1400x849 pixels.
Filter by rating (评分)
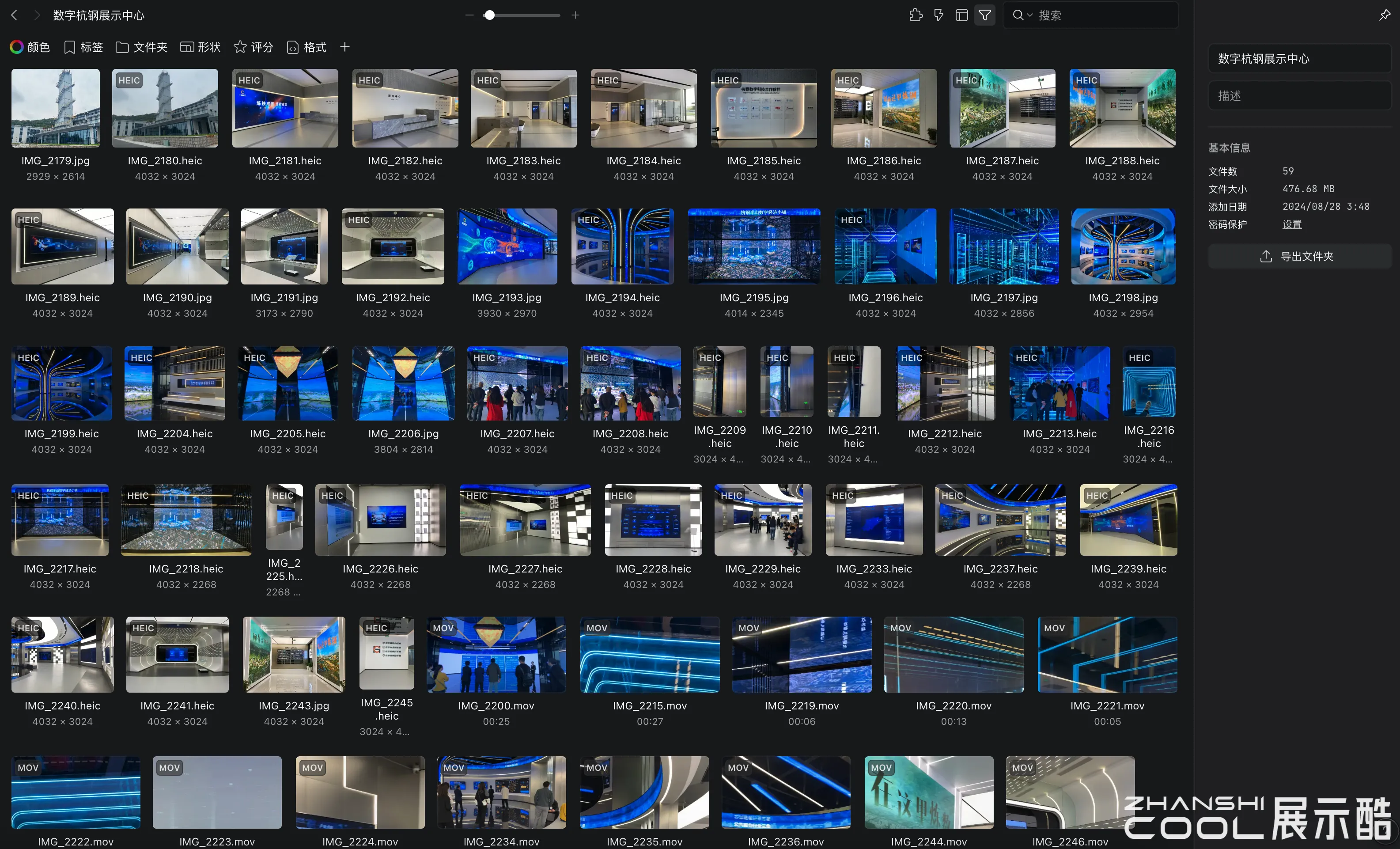[254, 47]
